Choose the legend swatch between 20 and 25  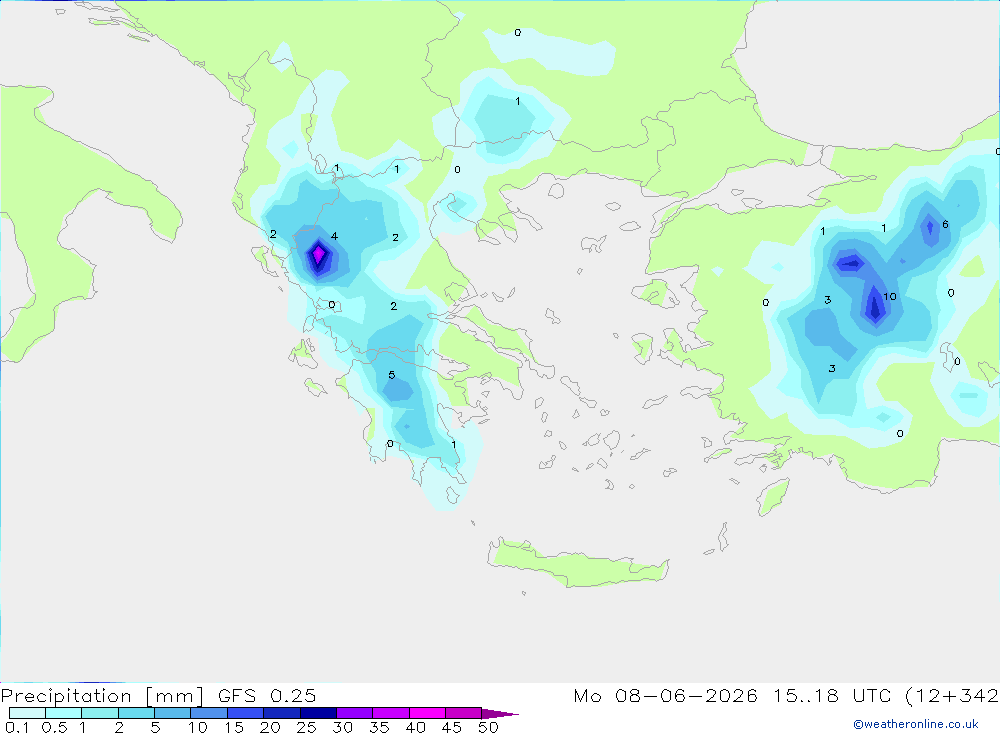[281, 713]
